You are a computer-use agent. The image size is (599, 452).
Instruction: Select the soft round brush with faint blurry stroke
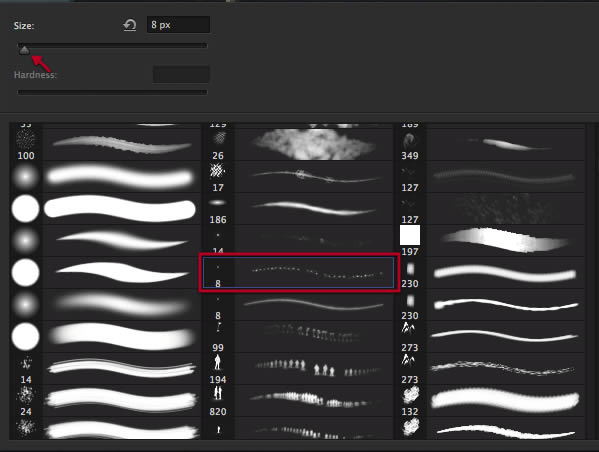(105, 305)
